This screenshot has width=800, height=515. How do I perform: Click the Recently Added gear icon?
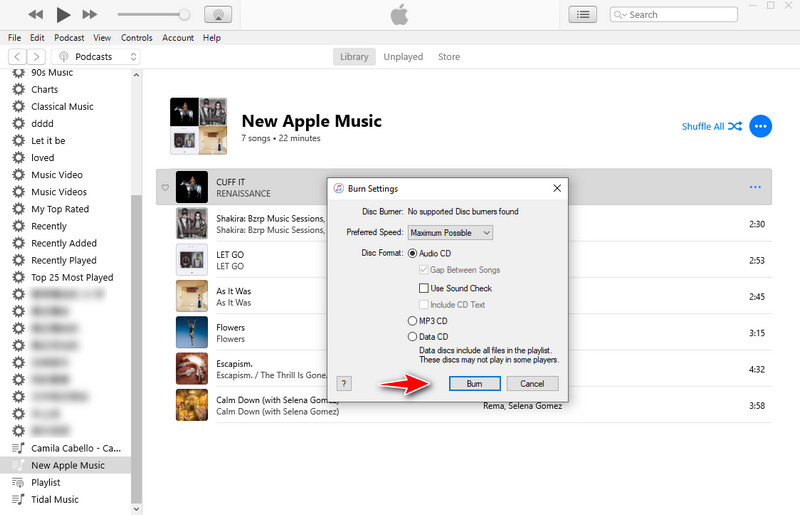[x=18, y=243]
